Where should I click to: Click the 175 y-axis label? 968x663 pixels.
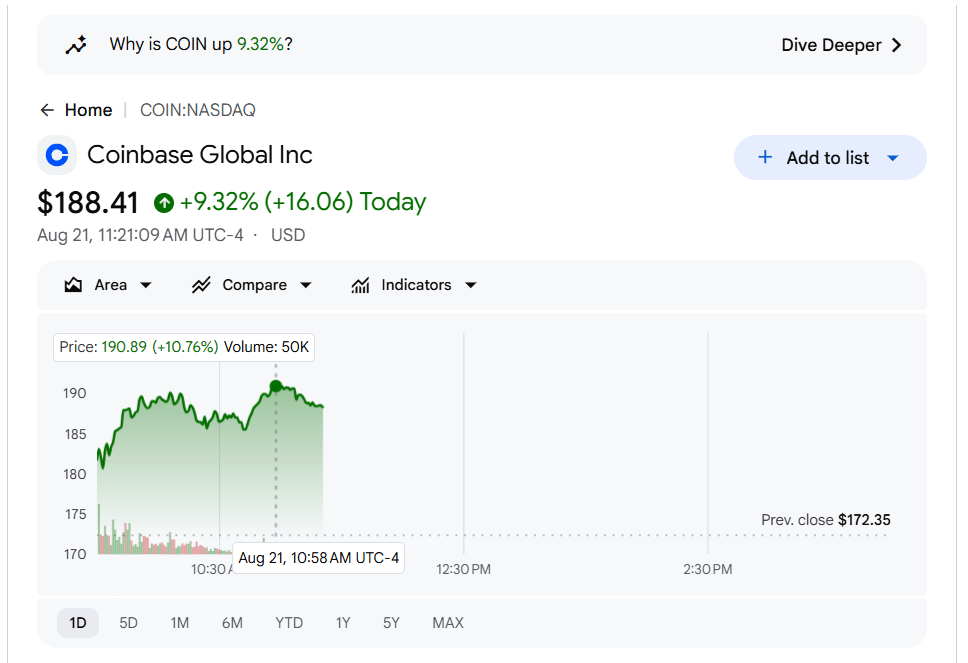tap(75, 514)
